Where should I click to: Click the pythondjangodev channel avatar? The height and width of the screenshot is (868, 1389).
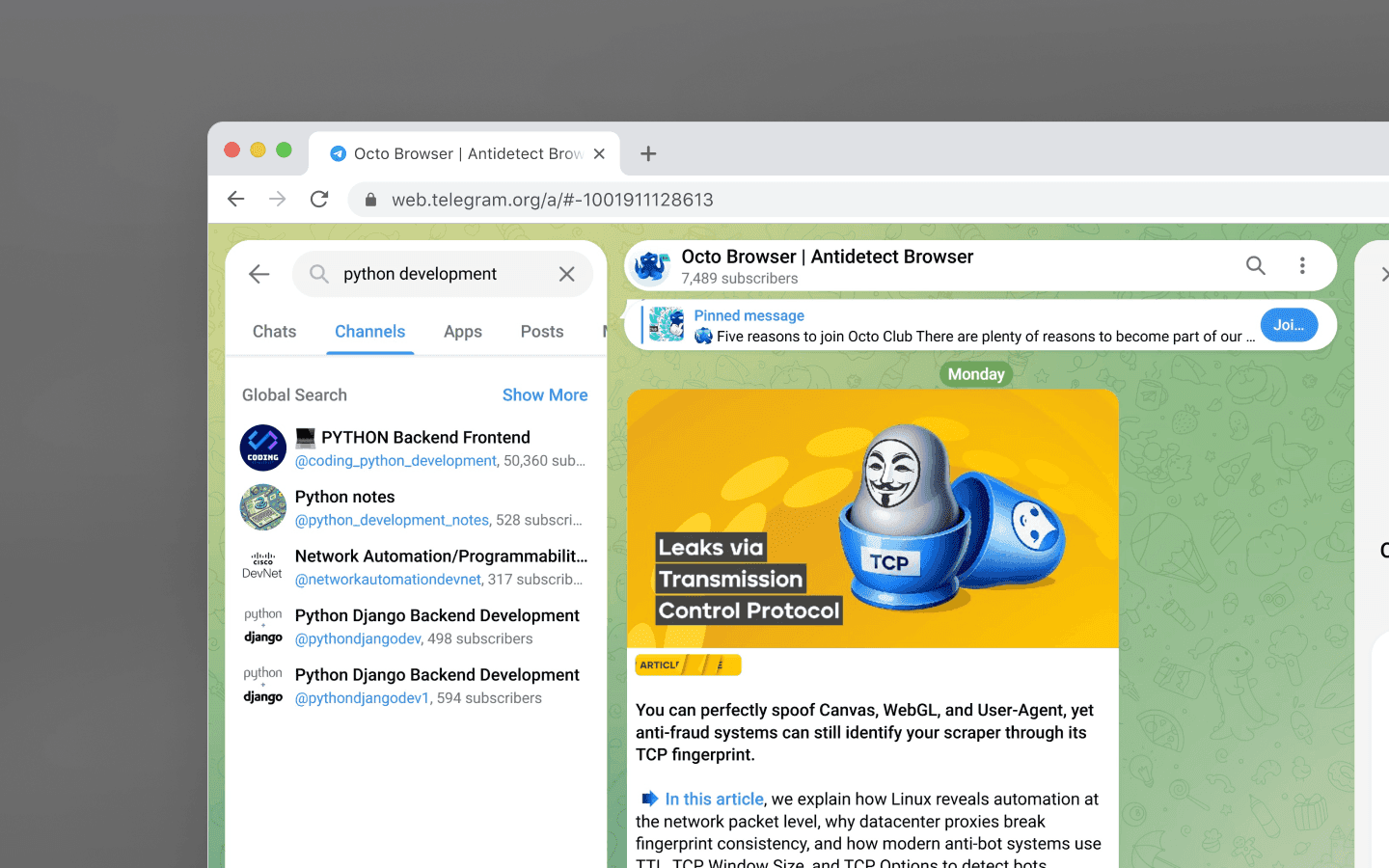263,626
